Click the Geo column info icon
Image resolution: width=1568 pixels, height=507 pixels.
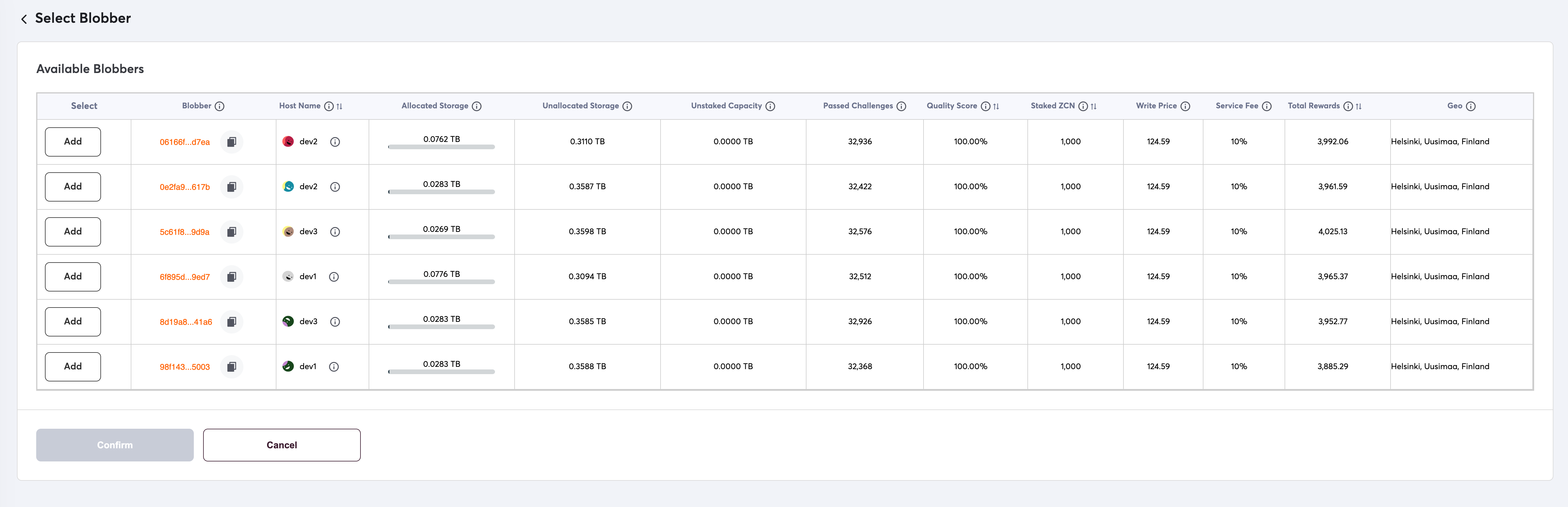(1471, 106)
